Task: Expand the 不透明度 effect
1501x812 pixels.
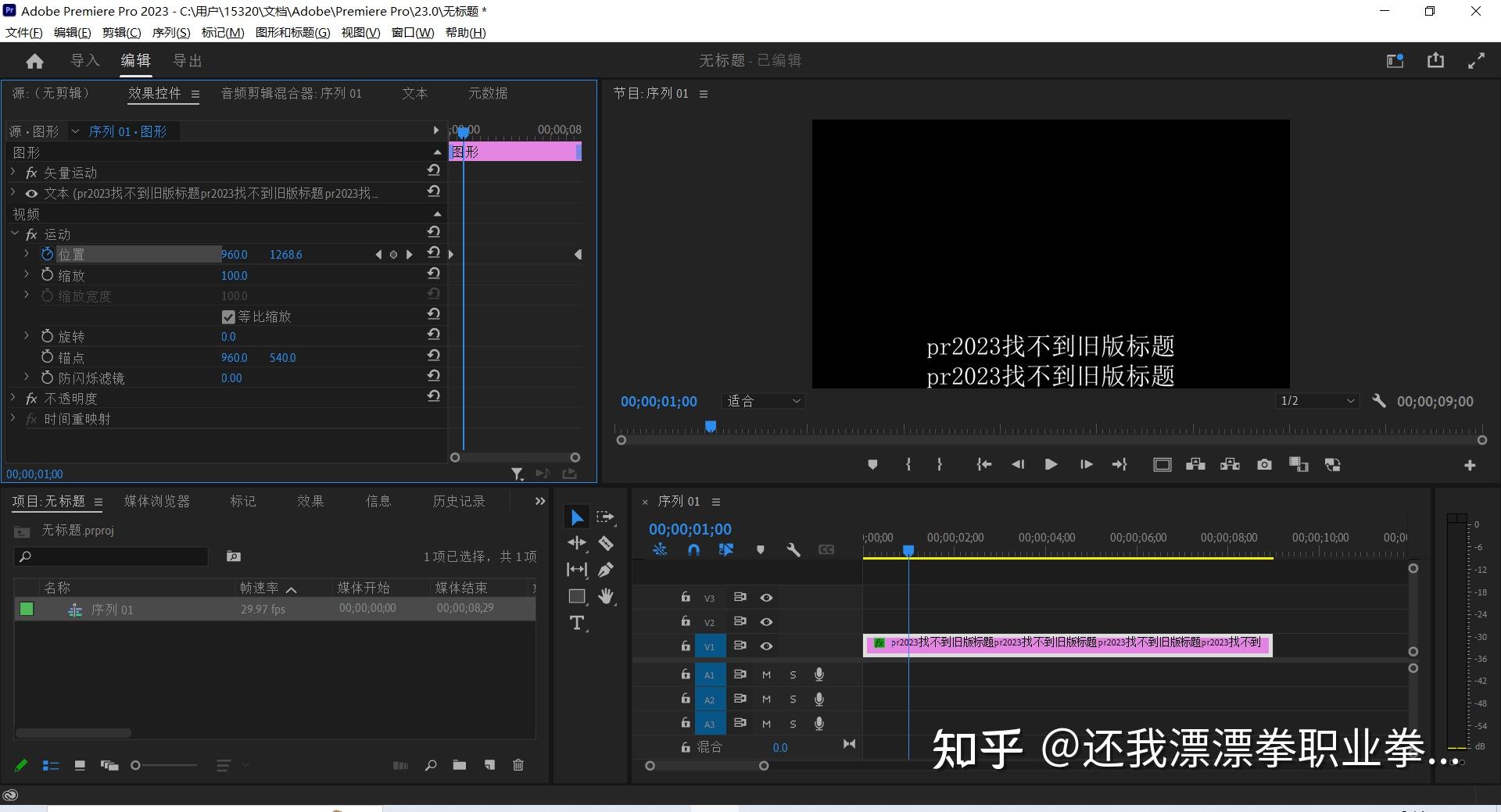Action: (13, 398)
